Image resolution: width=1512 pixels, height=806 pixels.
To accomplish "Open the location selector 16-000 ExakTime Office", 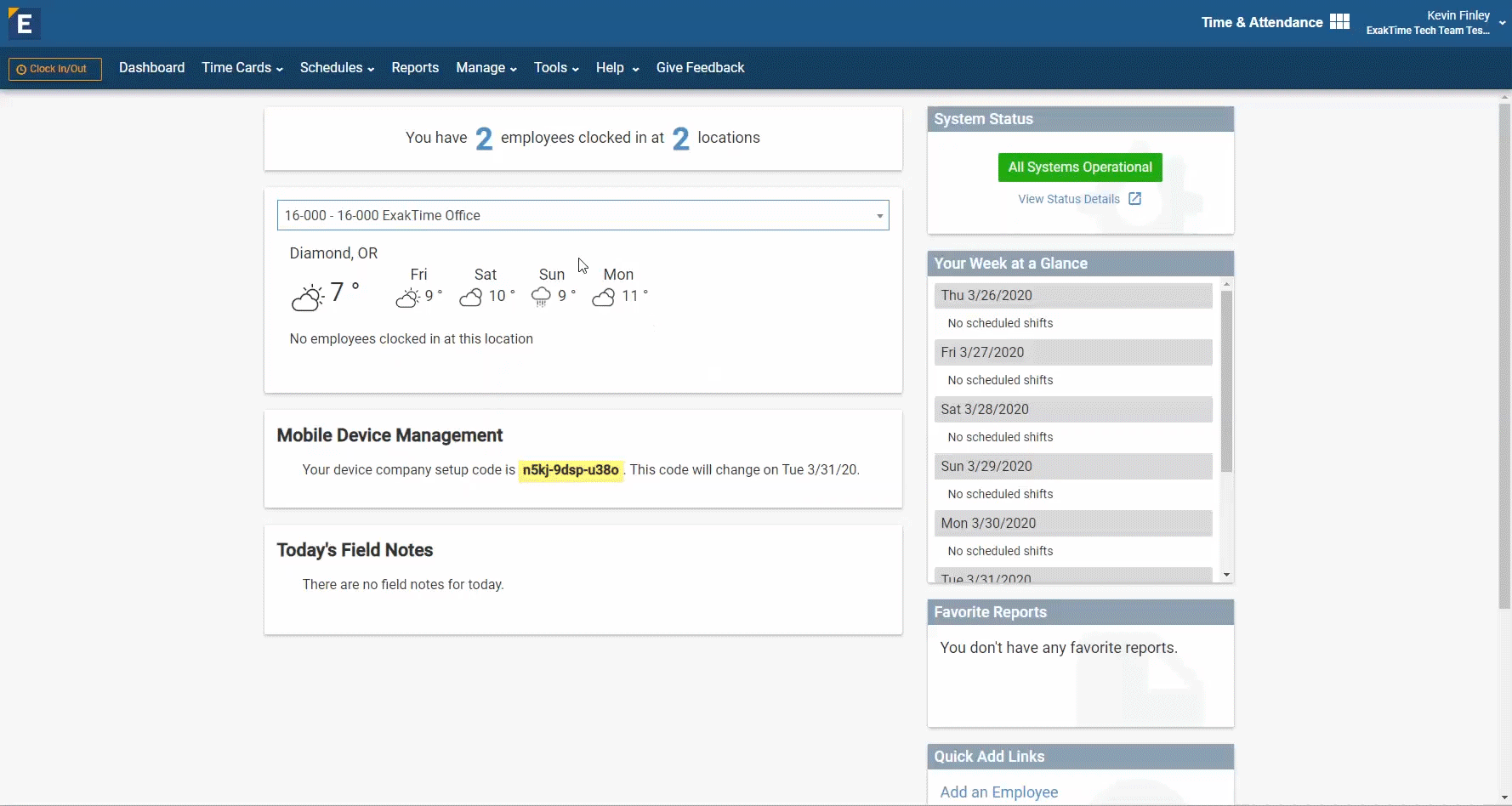I will (583, 216).
